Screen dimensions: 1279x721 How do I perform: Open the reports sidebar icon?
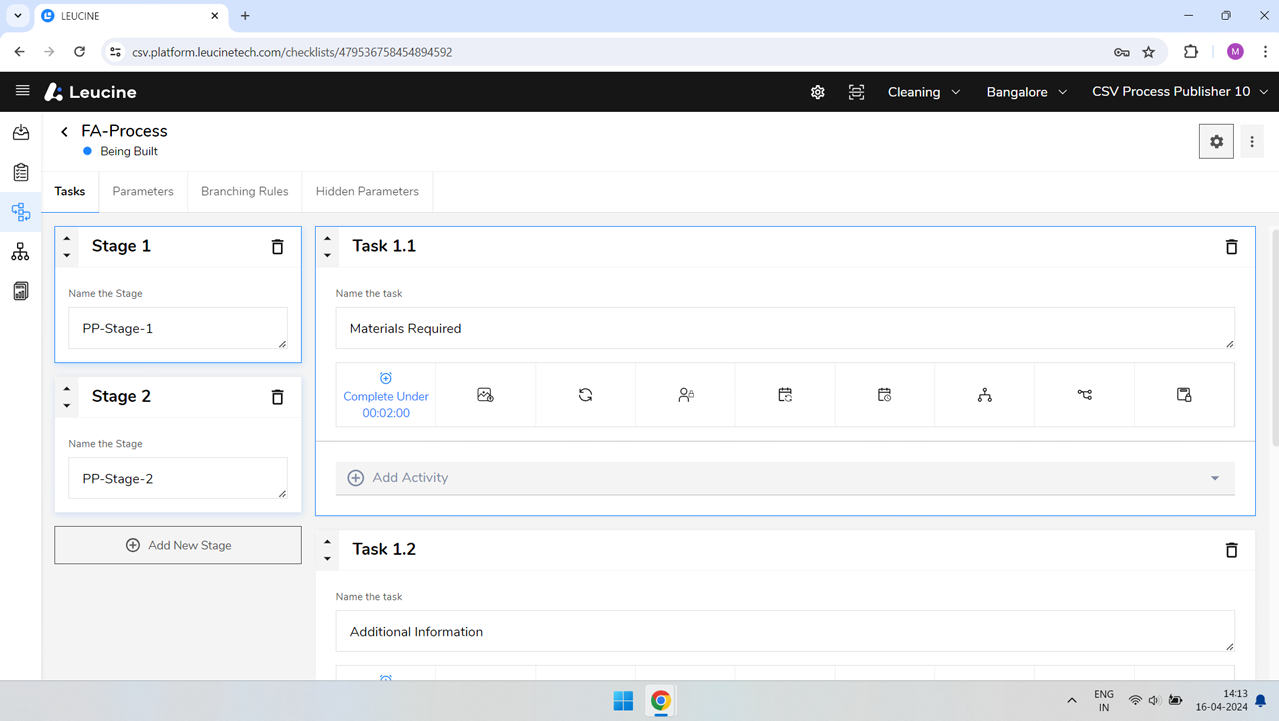click(x=21, y=291)
